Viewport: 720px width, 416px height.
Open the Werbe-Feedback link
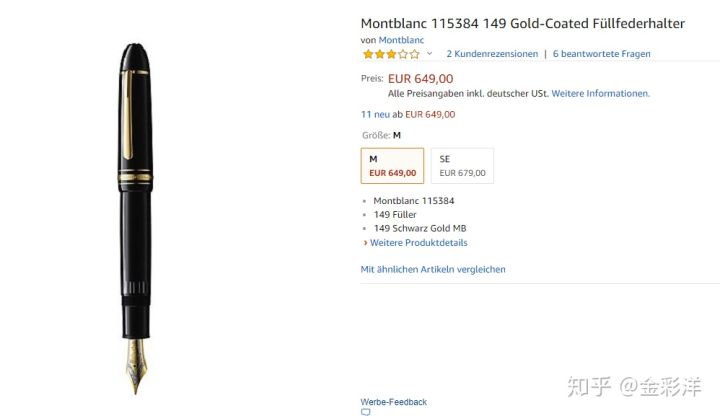point(393,402)
